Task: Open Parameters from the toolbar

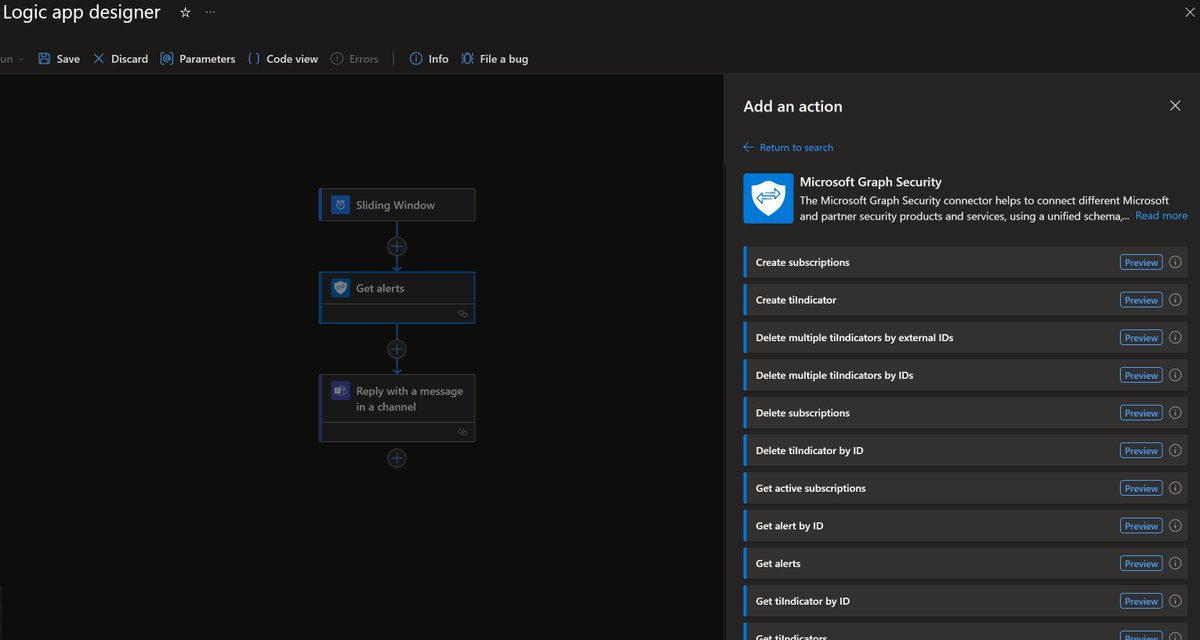Action: click(x=198, y=59)
